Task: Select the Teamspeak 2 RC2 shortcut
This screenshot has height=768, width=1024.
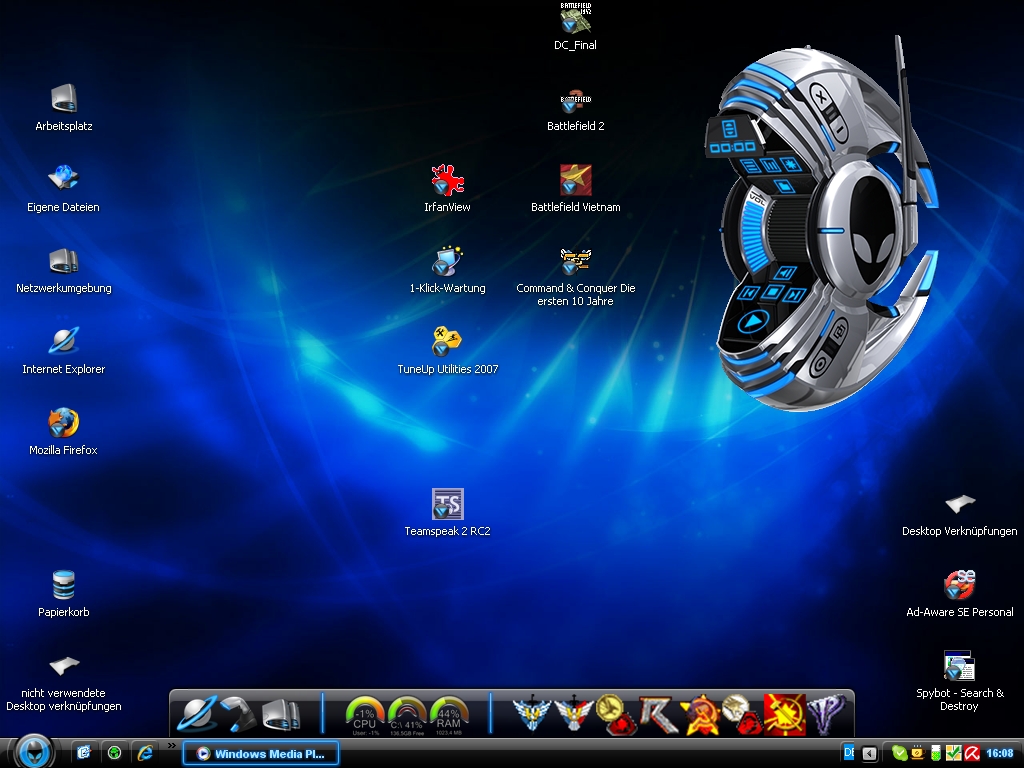Action: click(x=447, y=513)
